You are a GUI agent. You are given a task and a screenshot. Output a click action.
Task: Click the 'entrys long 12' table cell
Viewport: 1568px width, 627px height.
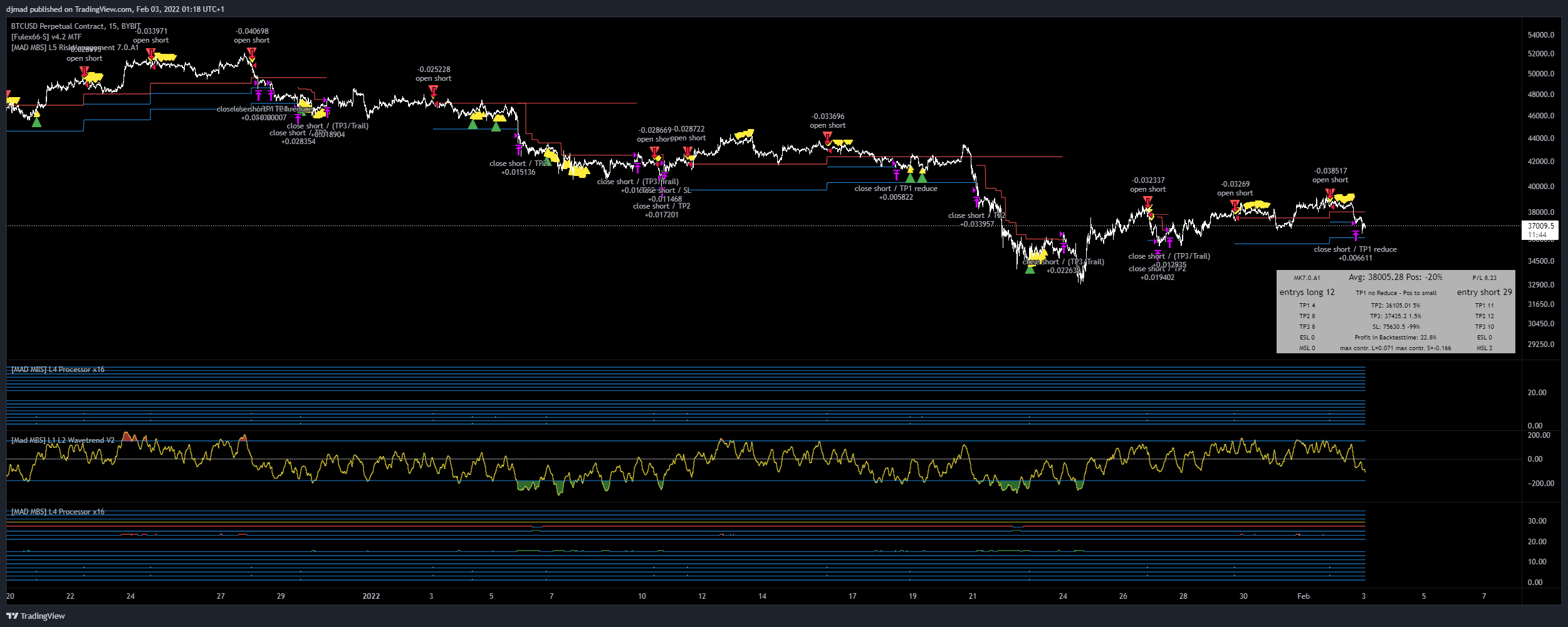coord(1307,293)
